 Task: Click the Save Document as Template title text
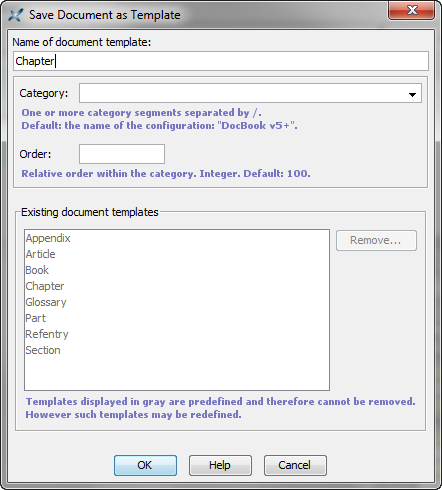(x=105, y=15)
